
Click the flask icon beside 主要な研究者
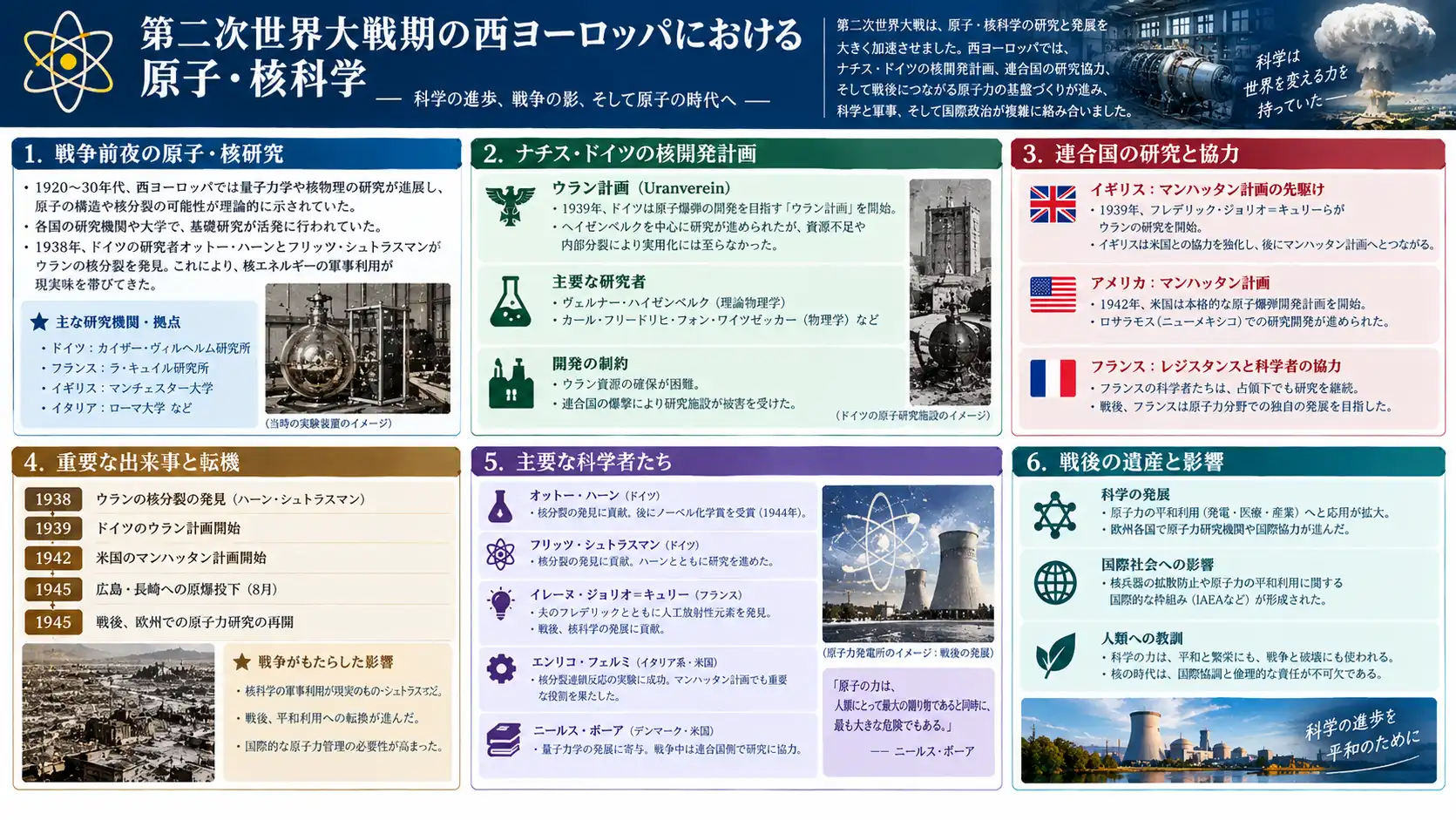point(511,302)
